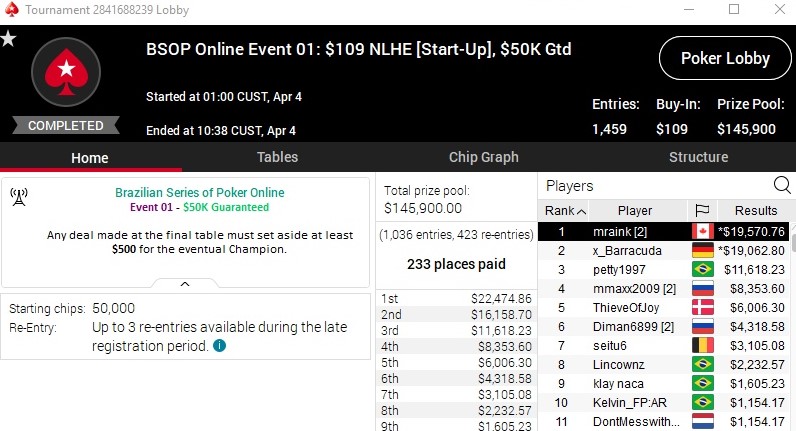The image size is (796, 431).
Task: Select the Structure tab
Action: point(698,157)
